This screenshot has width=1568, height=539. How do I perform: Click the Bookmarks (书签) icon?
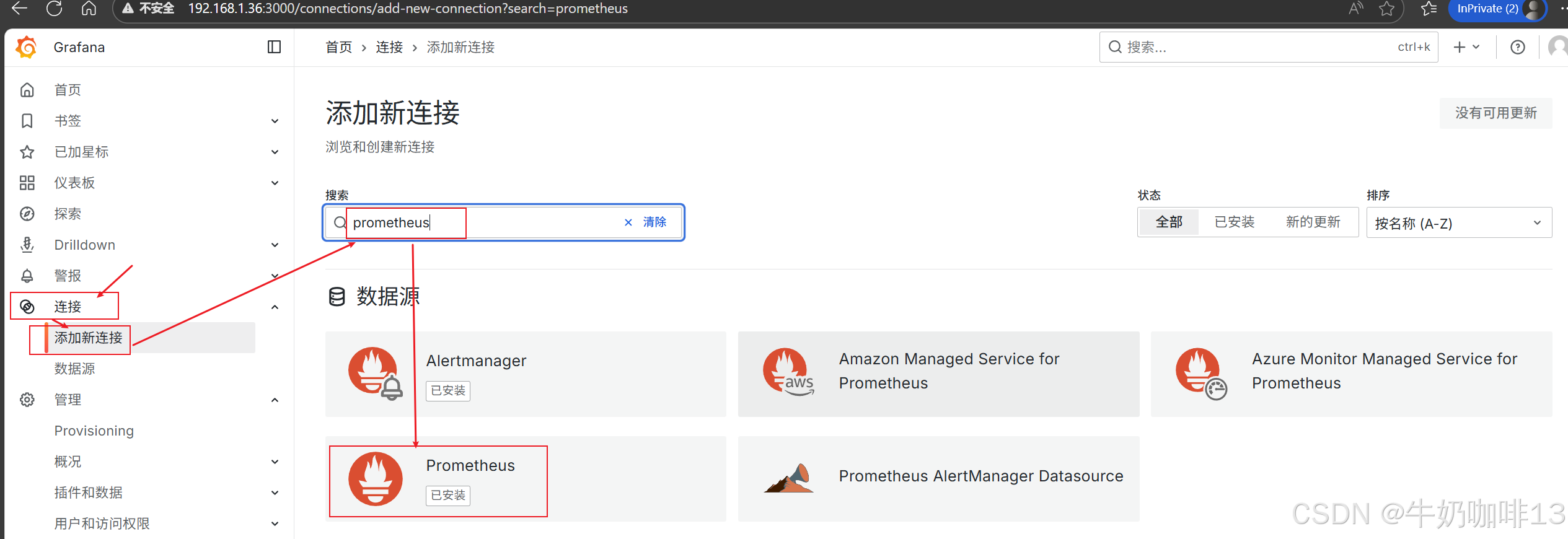click(x=27, y=121)
